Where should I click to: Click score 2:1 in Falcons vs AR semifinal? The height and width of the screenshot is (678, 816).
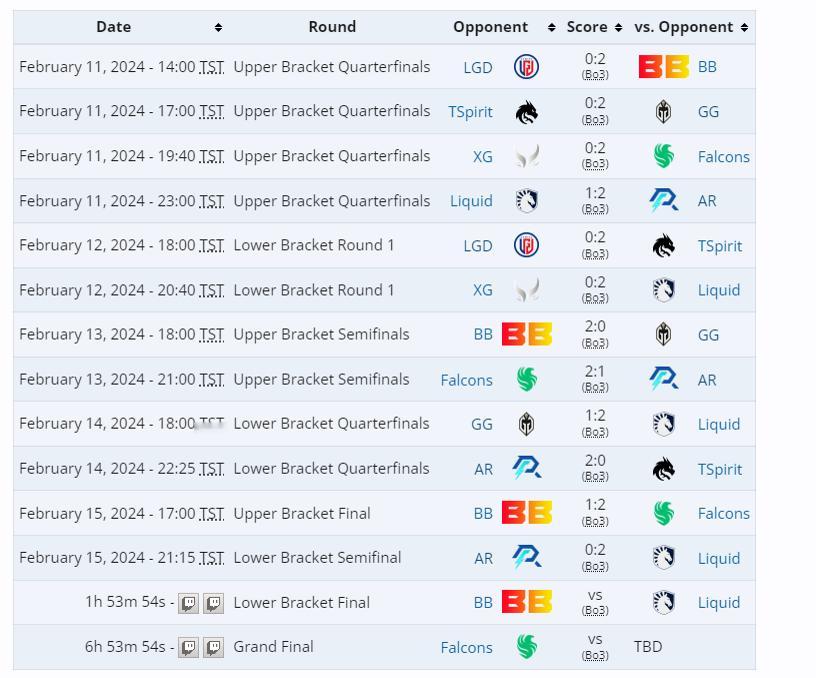coord(595,372)
